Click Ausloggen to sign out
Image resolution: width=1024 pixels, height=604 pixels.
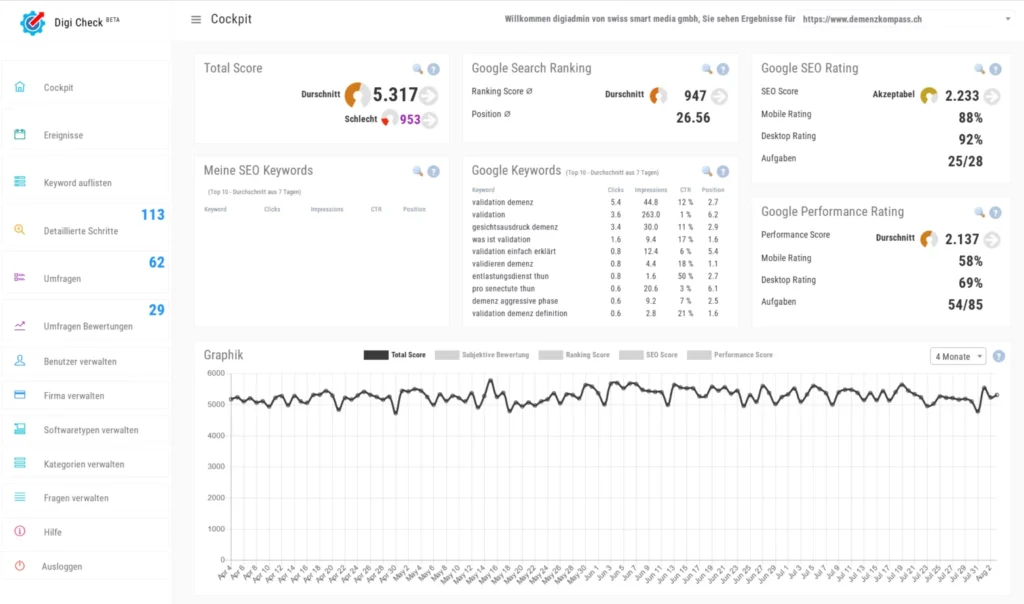click(x=62, y=566)
